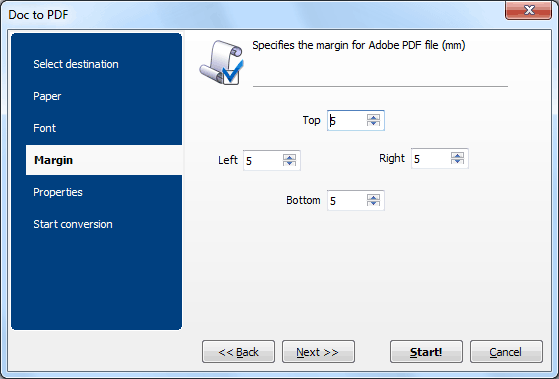Select the Margin step in sidebar
This screenshot has width=559, height=379.
click(104, 160)
